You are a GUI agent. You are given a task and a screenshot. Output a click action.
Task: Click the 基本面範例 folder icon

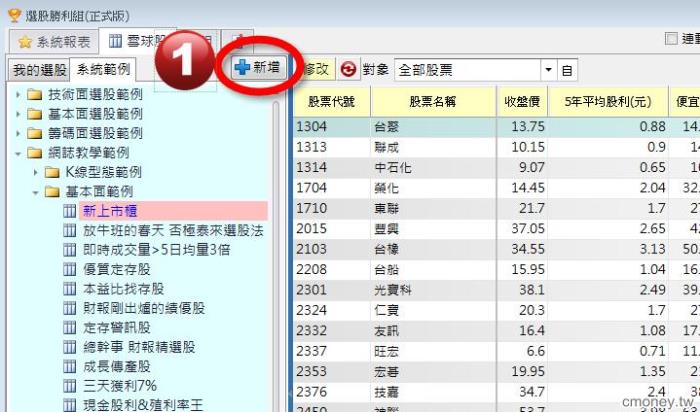[x=52, y=192]
